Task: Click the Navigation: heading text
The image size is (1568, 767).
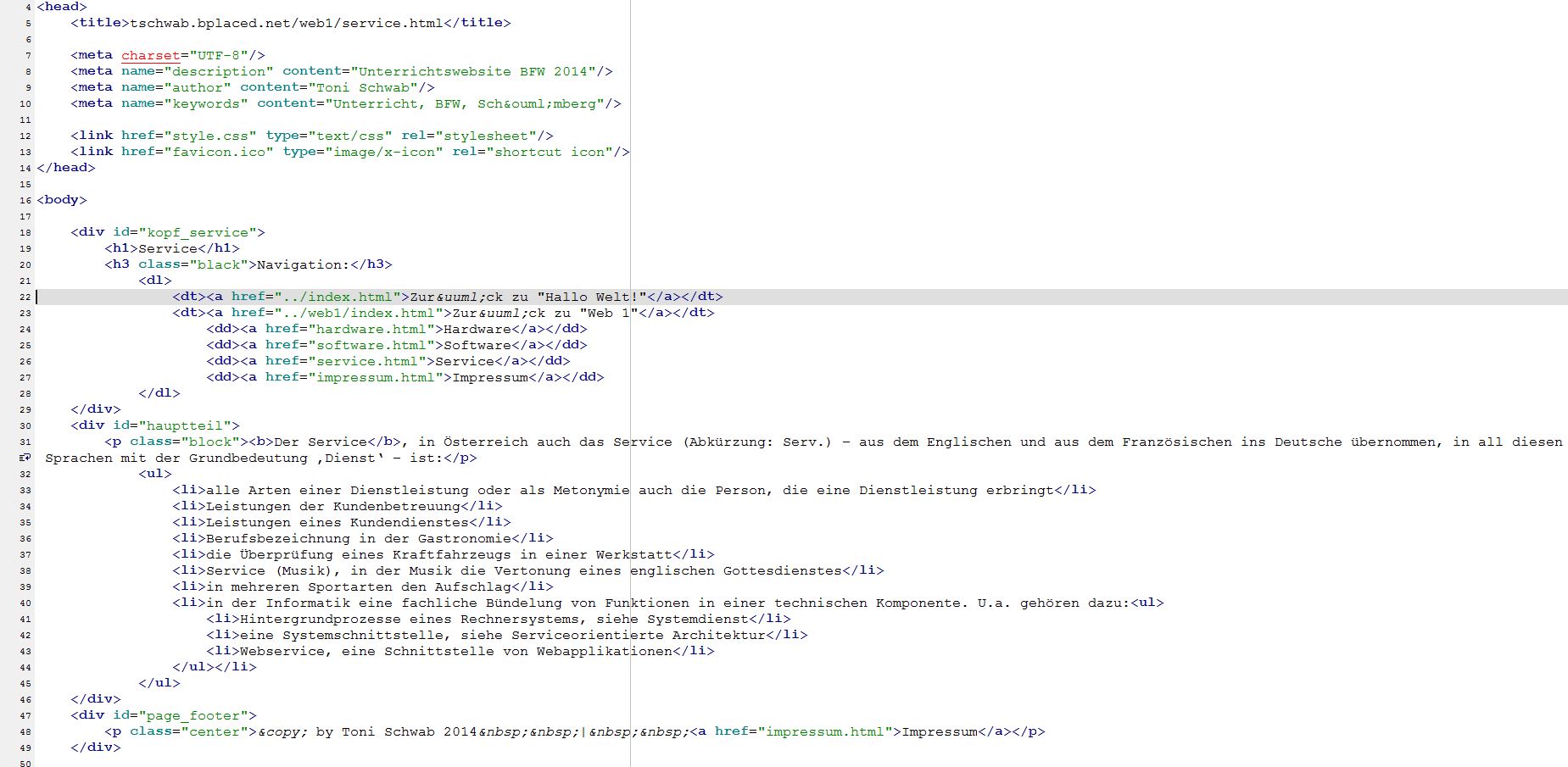Action: 304,264
